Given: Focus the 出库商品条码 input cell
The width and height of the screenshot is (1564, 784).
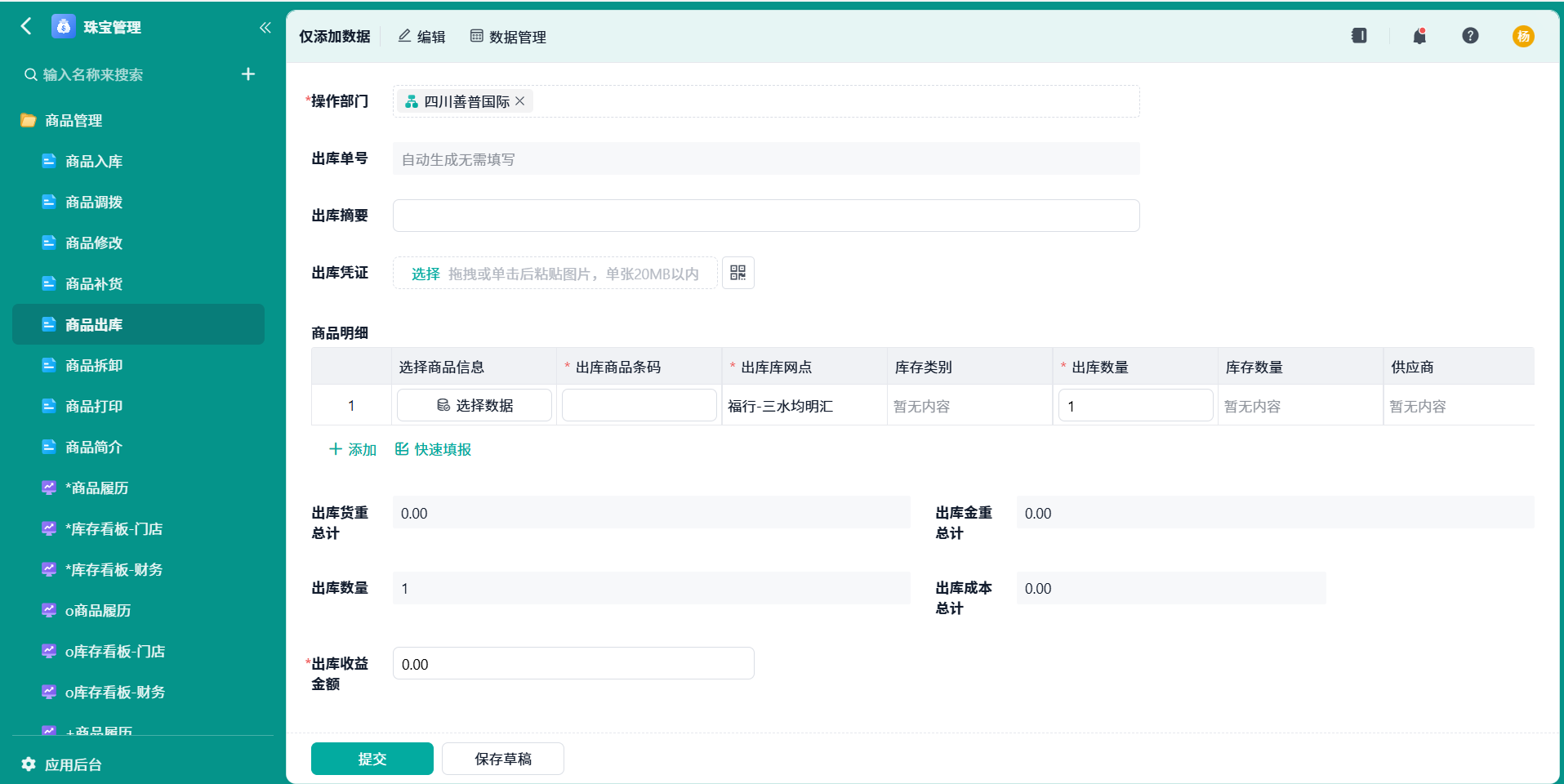Looking at the screenshot, I should tap(639, 405).
